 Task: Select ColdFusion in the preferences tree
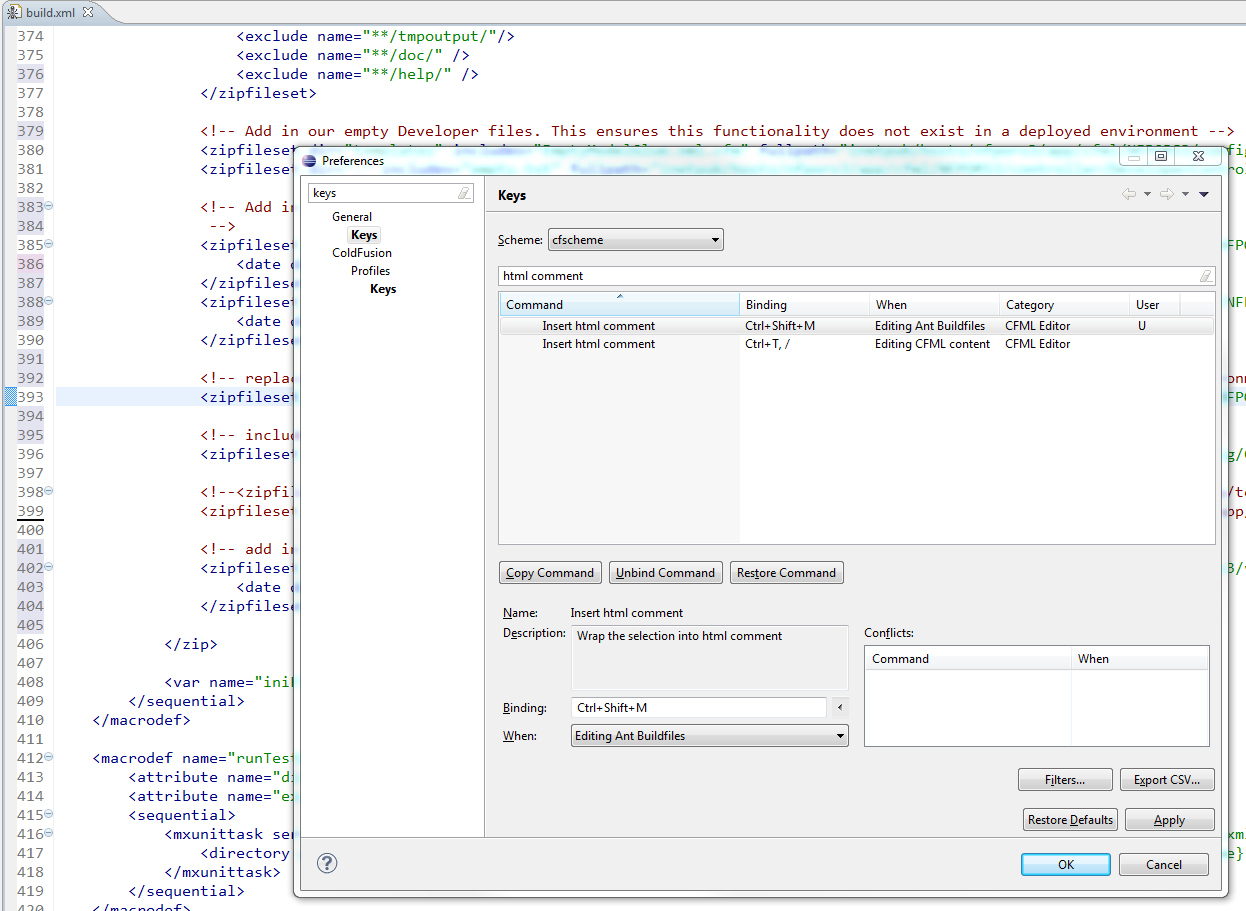pyautogui.click(x=362, y=253)
